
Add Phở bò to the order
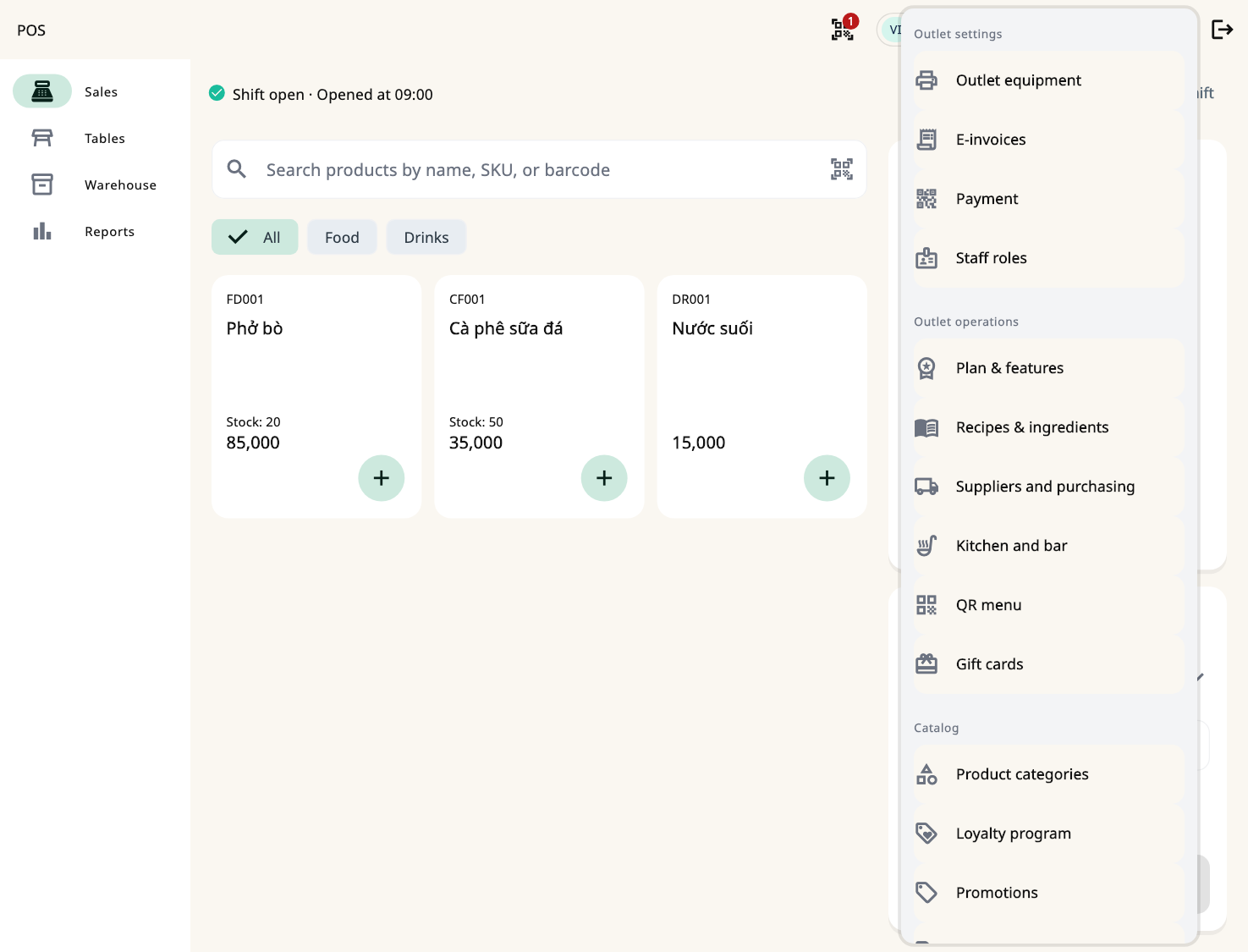coord(382,478)
